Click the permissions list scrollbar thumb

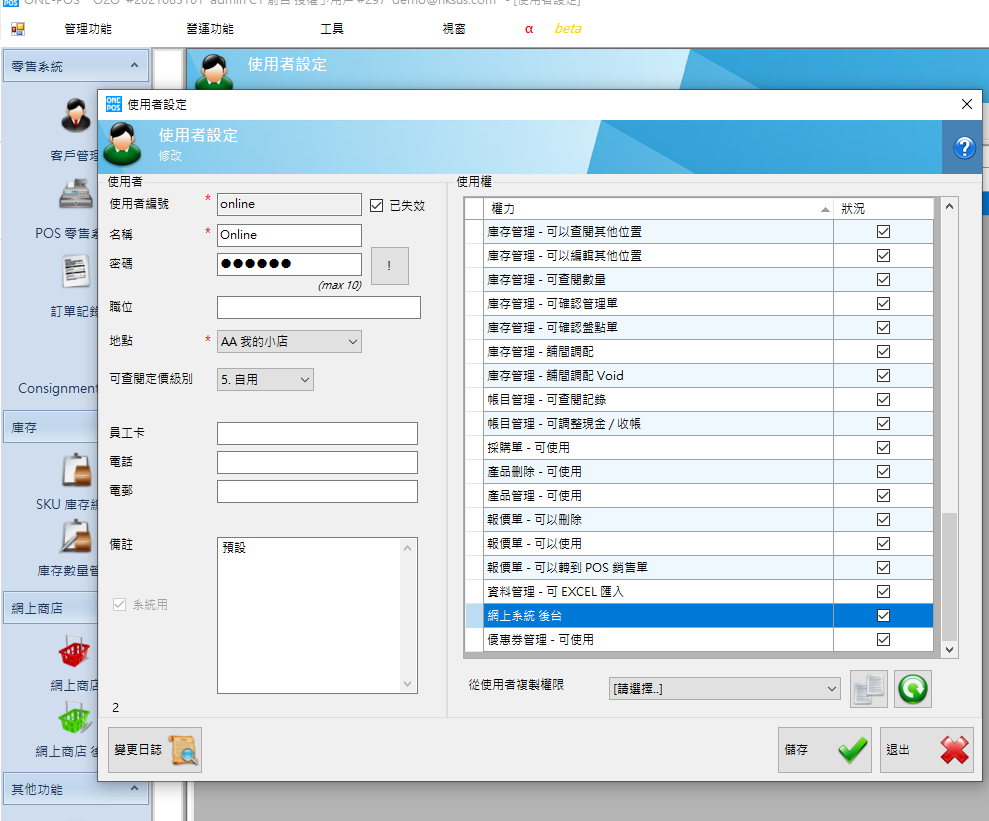coord(949,577)
